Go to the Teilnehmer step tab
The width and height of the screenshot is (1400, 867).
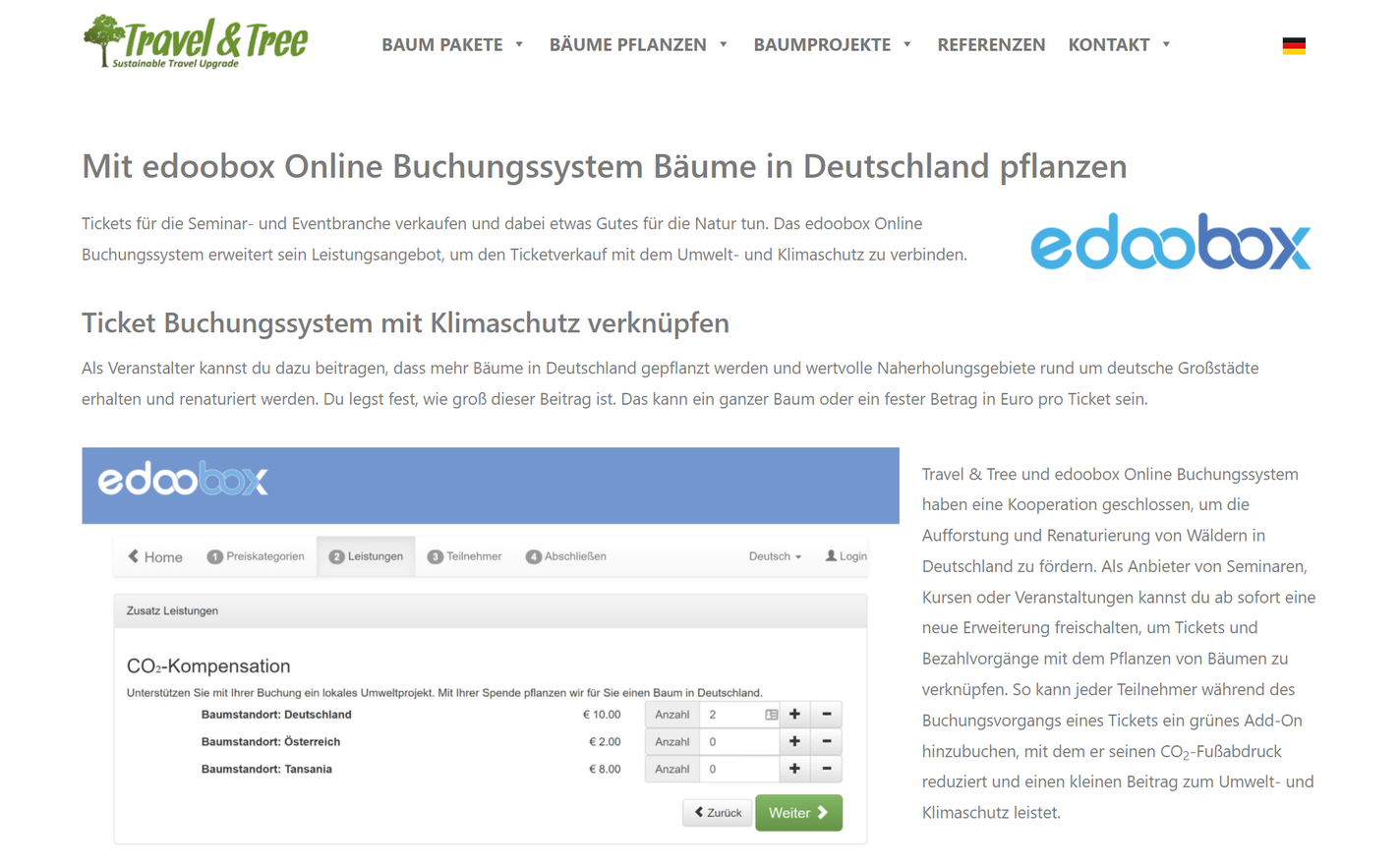(464, 556)
